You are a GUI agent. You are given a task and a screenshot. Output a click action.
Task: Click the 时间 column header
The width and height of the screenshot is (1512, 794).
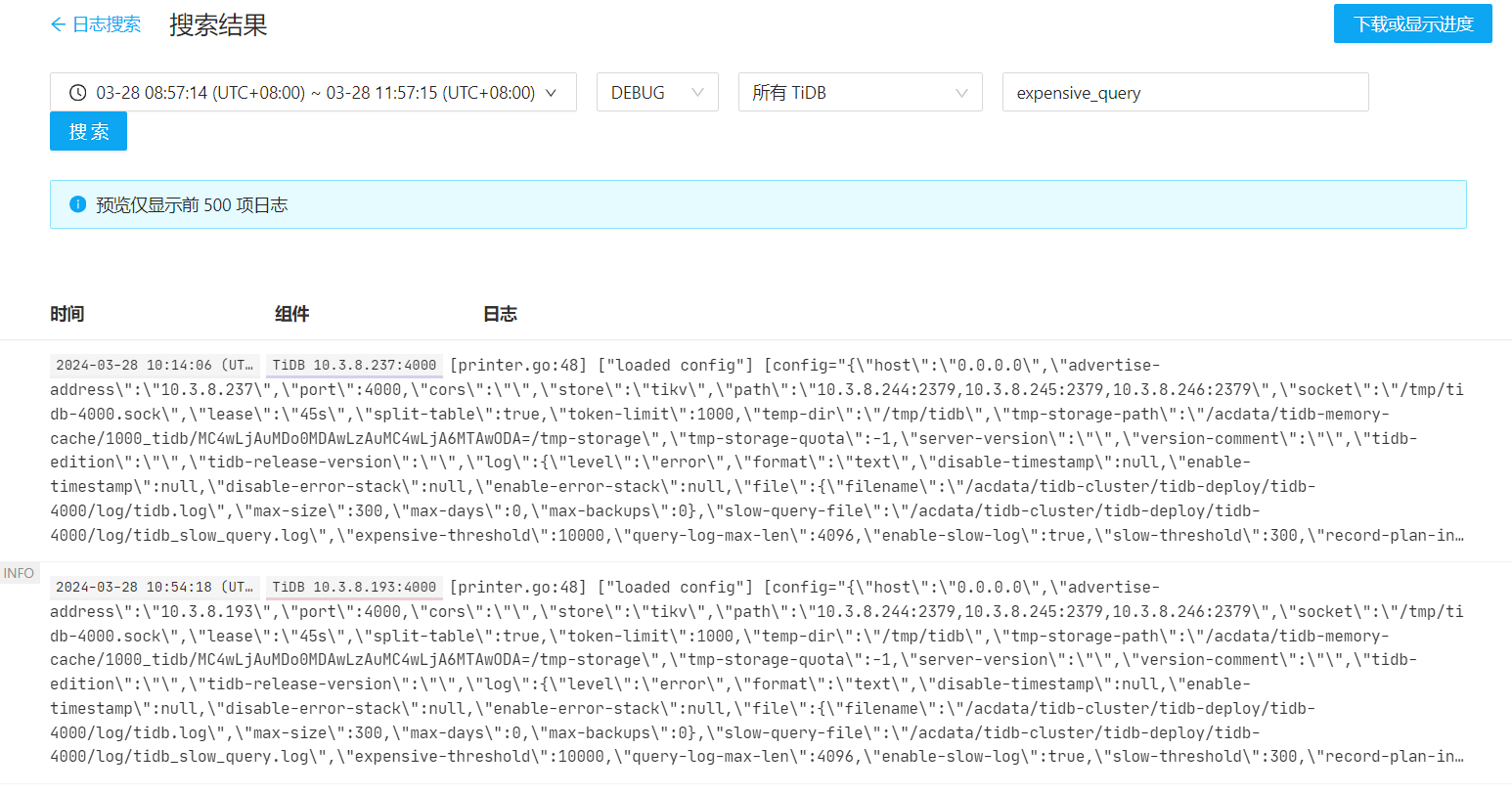pos(67,314)
